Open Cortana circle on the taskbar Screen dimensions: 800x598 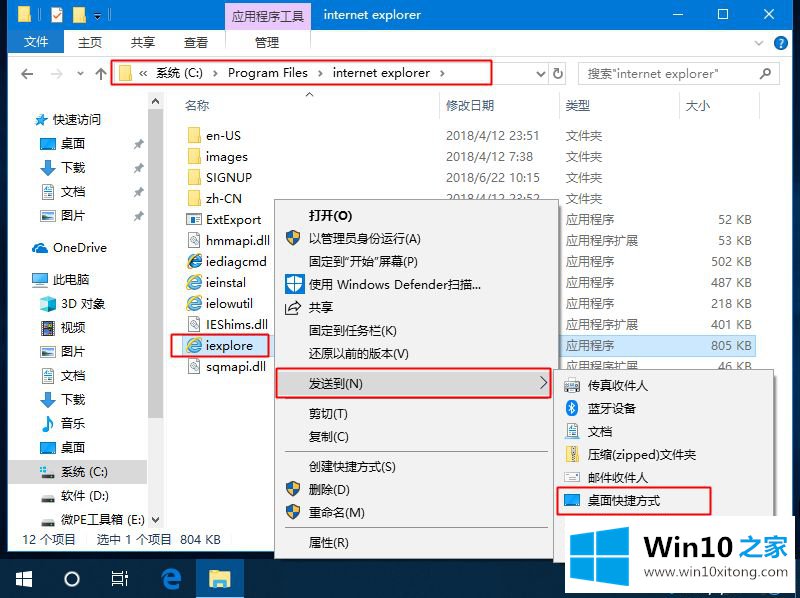click(72, 579)
